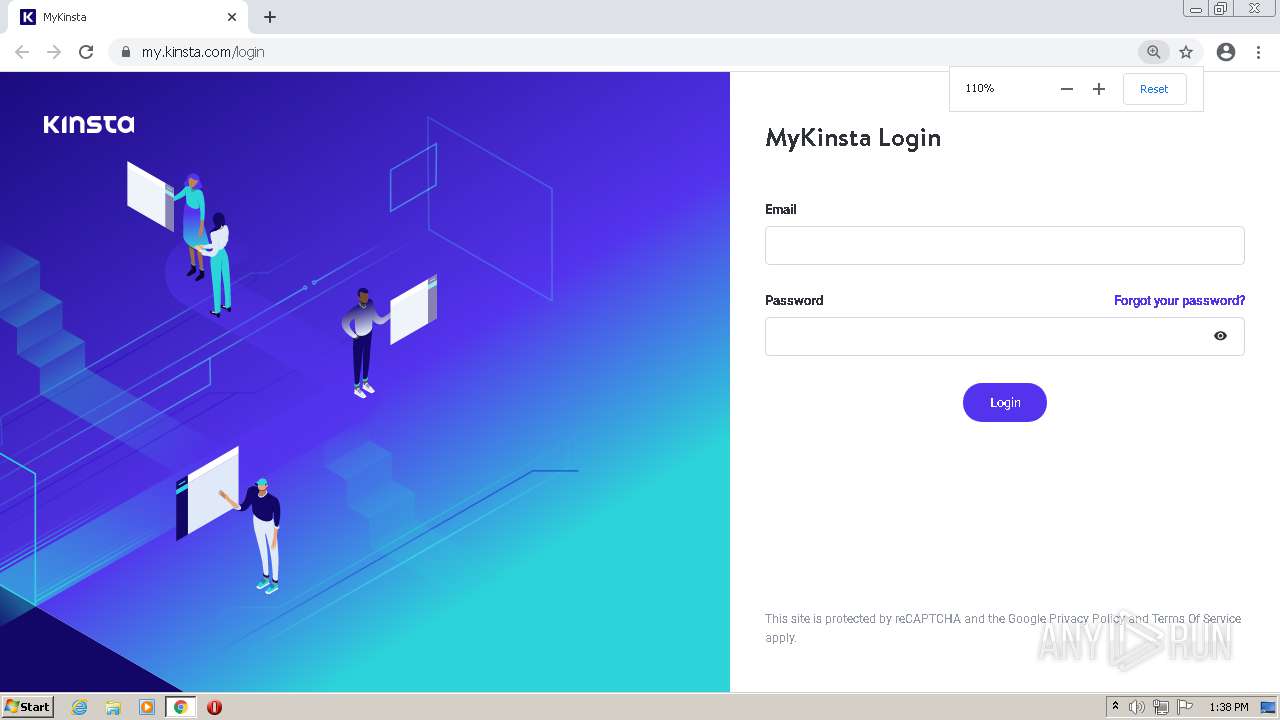
Task: Decrease zoom with minus button
Action: click(1067, 89)
